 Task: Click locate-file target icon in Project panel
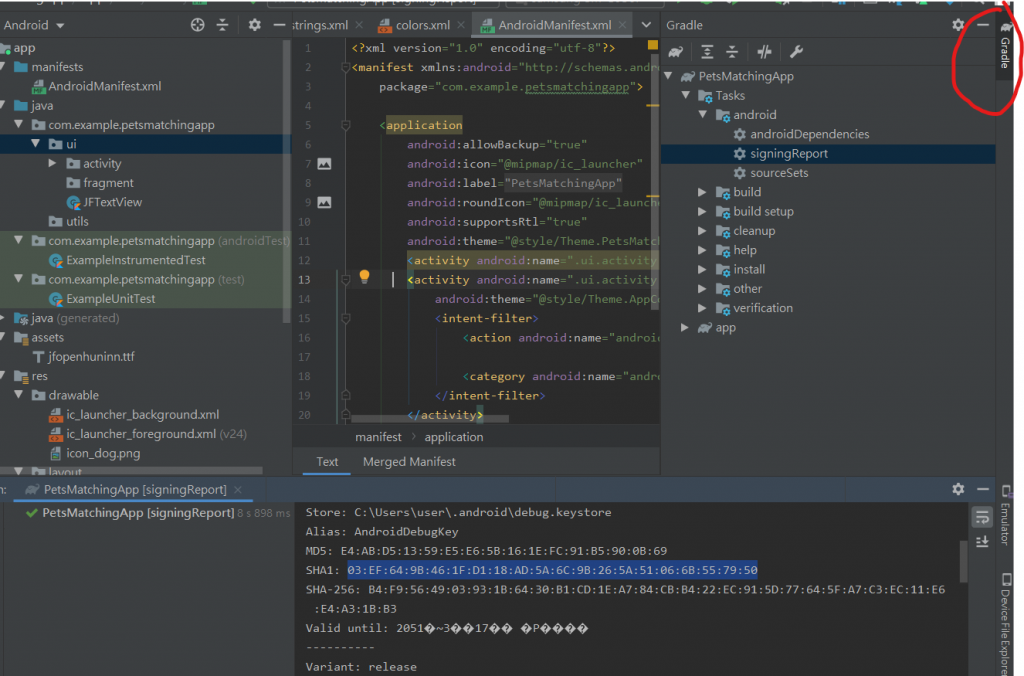tap(197, 25)
